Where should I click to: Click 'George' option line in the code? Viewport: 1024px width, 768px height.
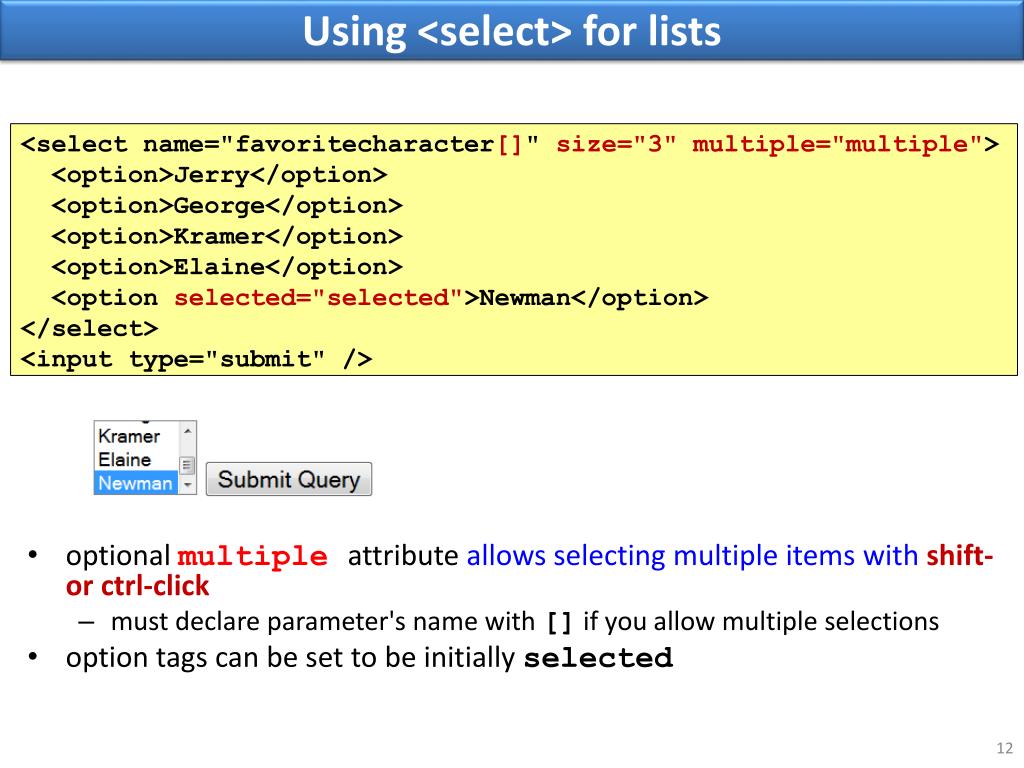(227, 206)
